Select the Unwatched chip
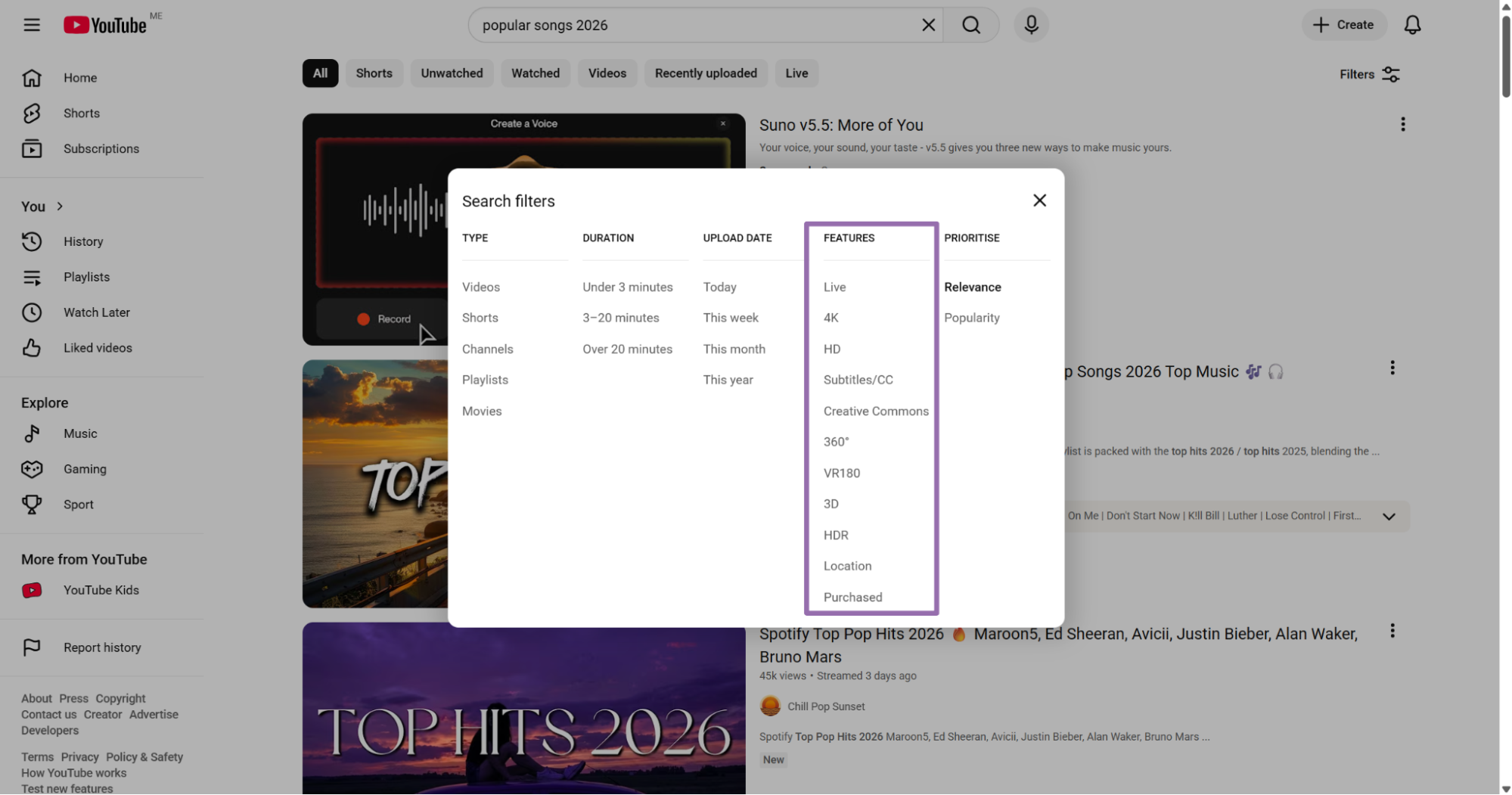This screenshot has height=795, width=1512. pos(452,73)
